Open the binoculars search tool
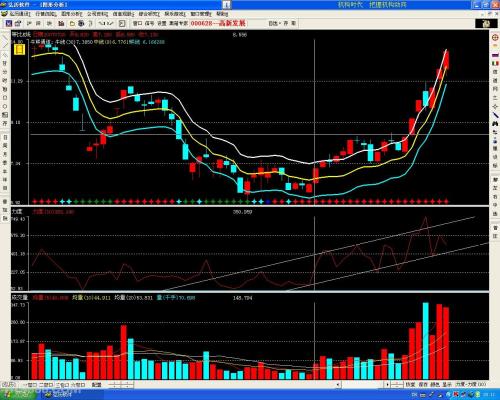This screenshot has height=400, width=500. tap(495, 123)
